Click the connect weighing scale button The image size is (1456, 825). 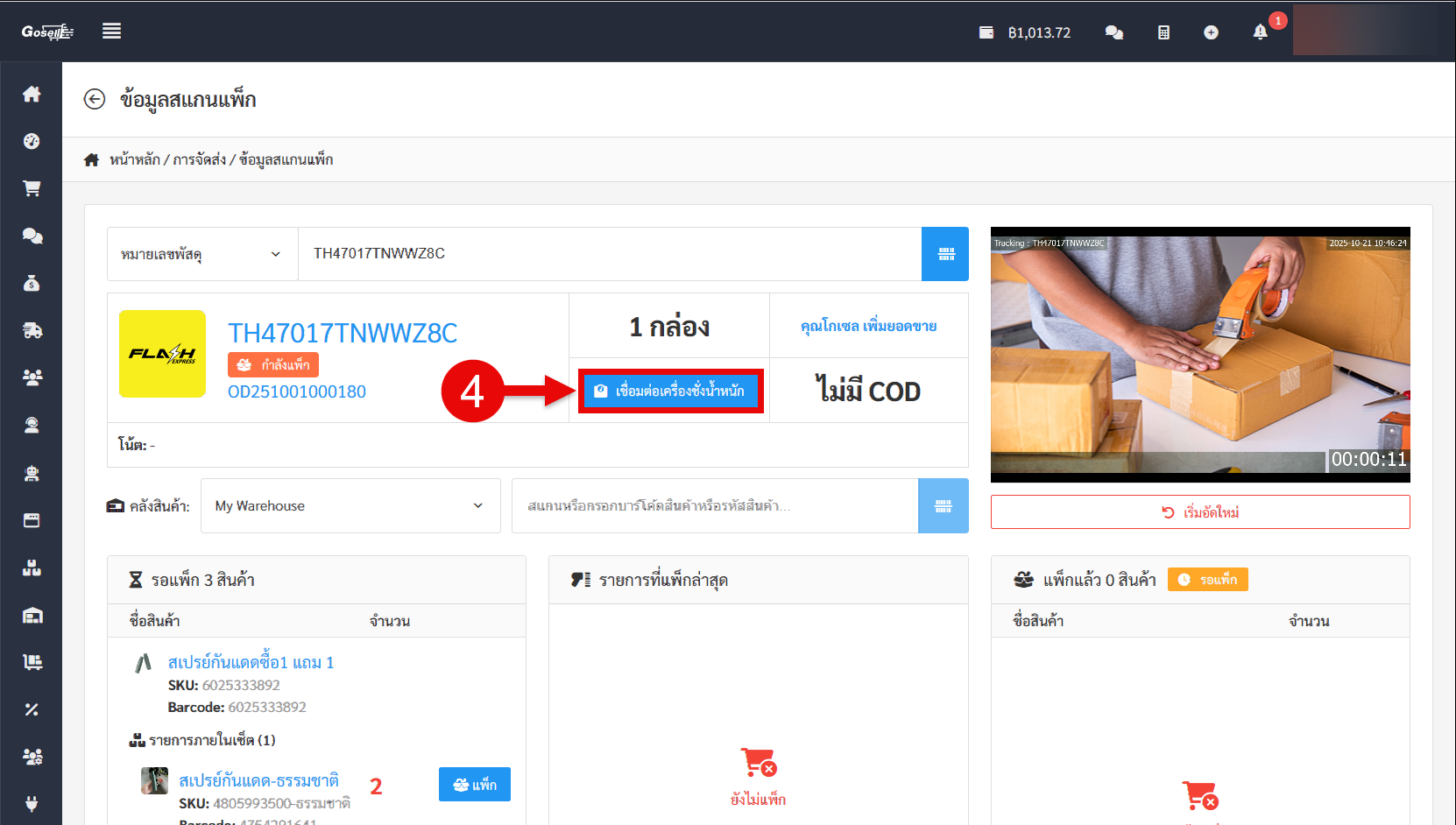click(x=670, y=391)
